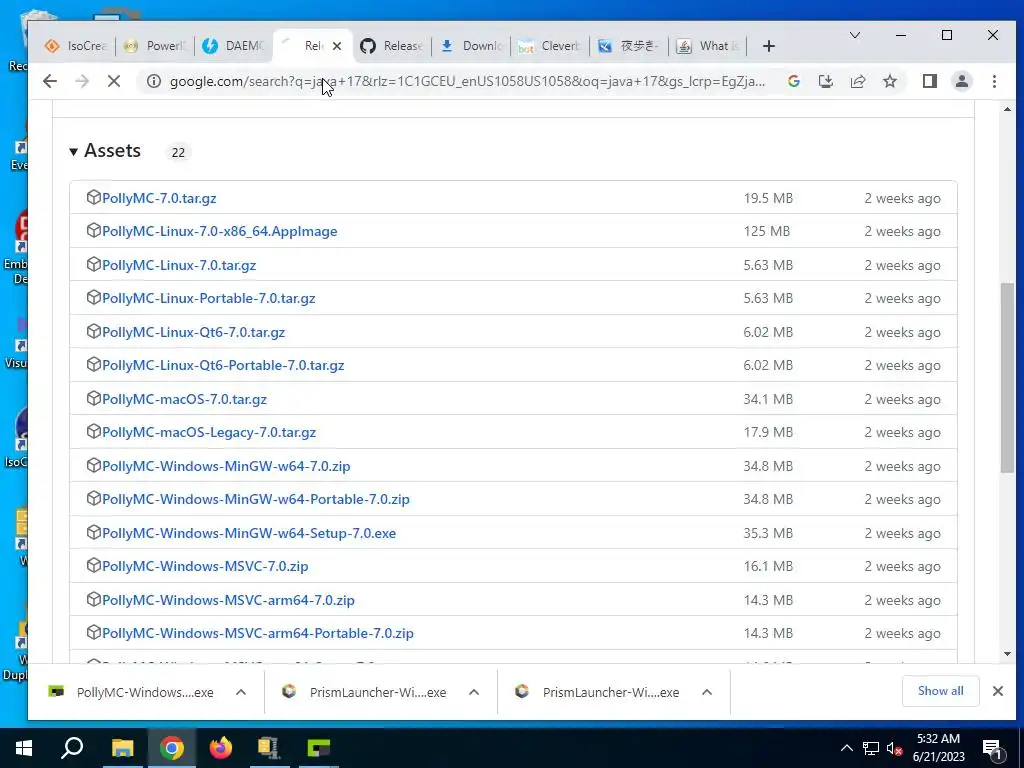Show hidden system tray icons
Viewport: 1024px width, 768px height.
click(846, 748)
